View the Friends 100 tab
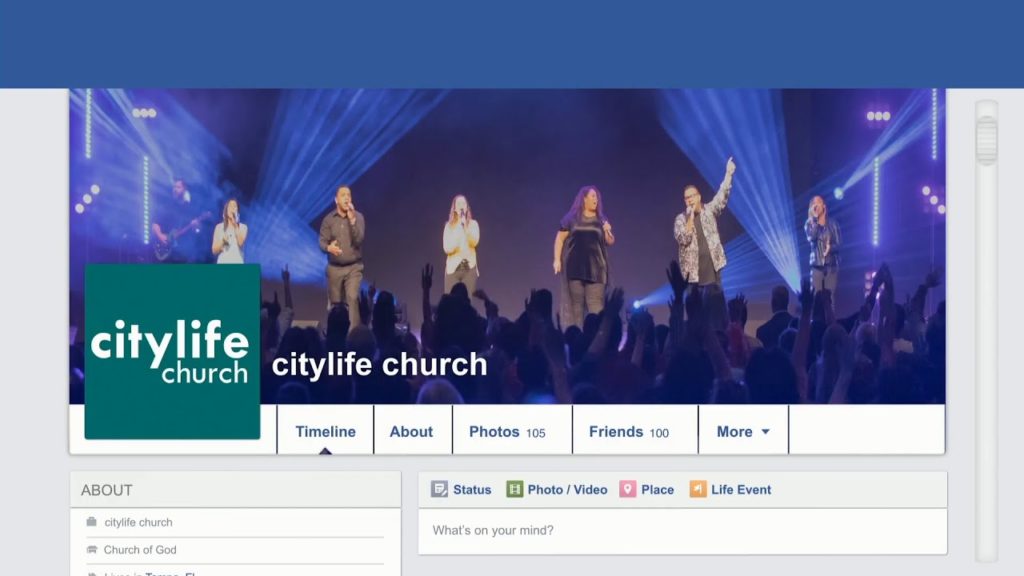Image resolution: width=1024 pixels, height=576 pixels. (628, 431)
